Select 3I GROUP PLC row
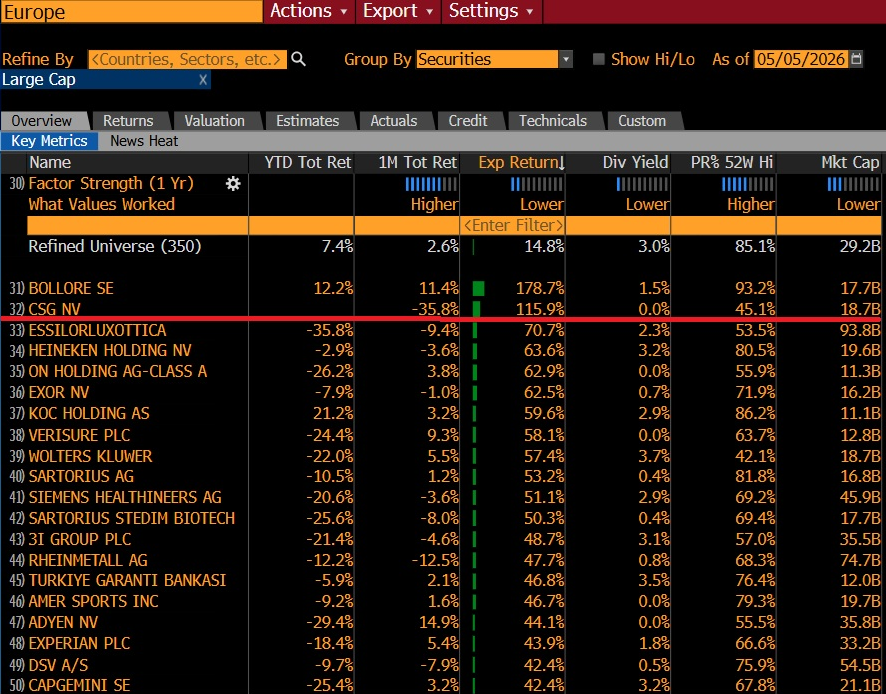Viewport: 886px width, 694px height. 441,539
